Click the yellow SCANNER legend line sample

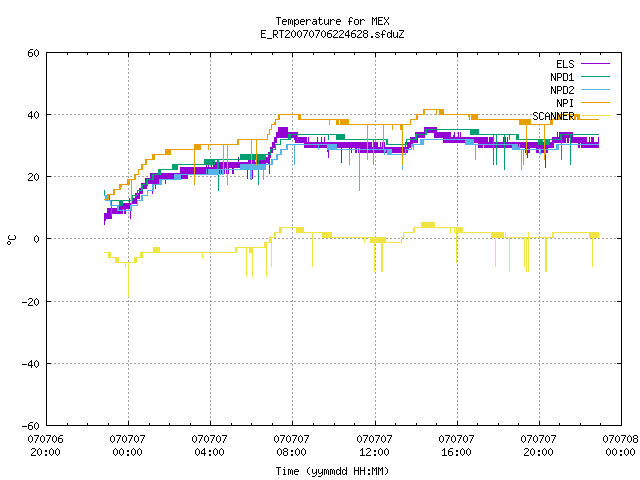[x=595, y=116]
